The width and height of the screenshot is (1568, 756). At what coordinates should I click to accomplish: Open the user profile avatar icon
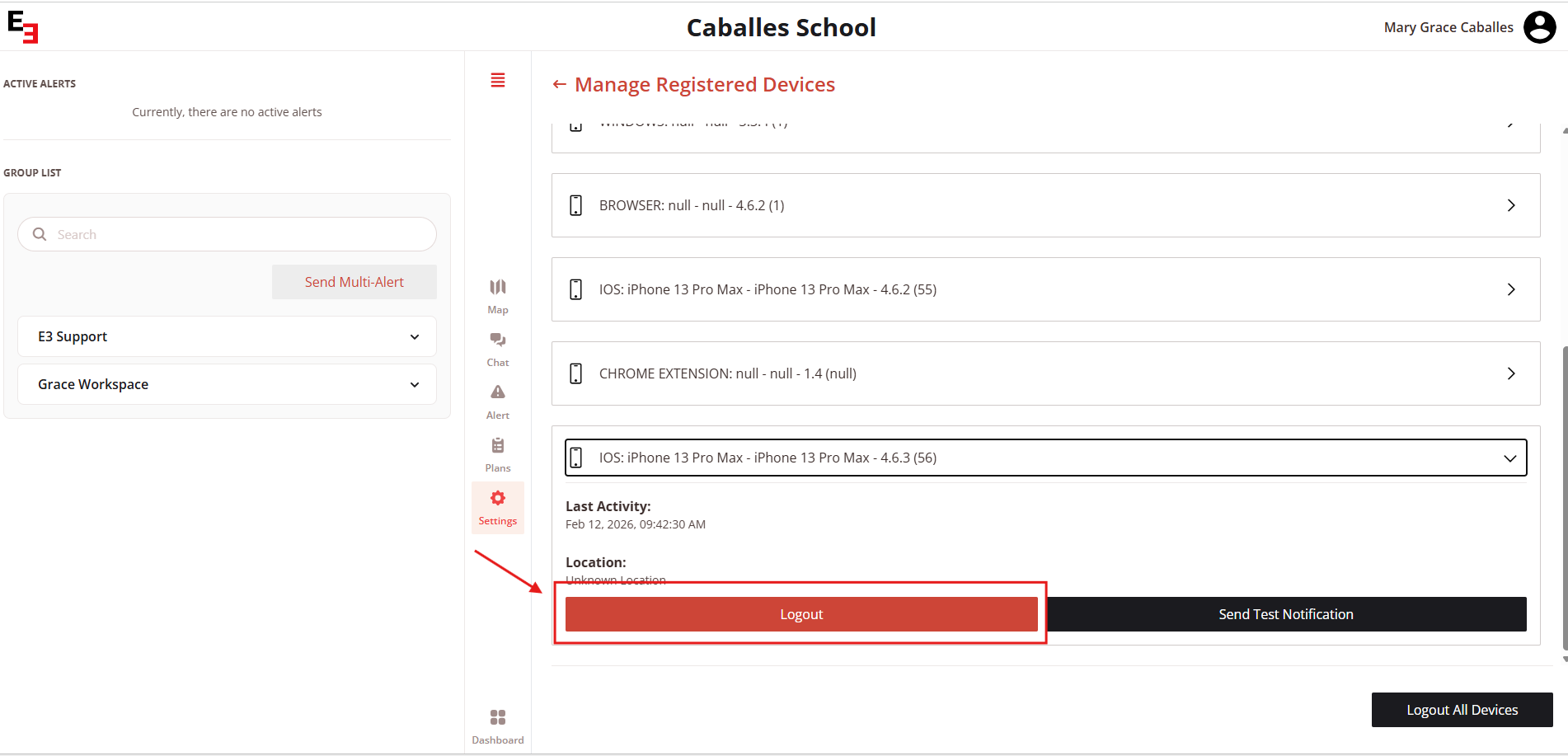tap(1539, 27)
